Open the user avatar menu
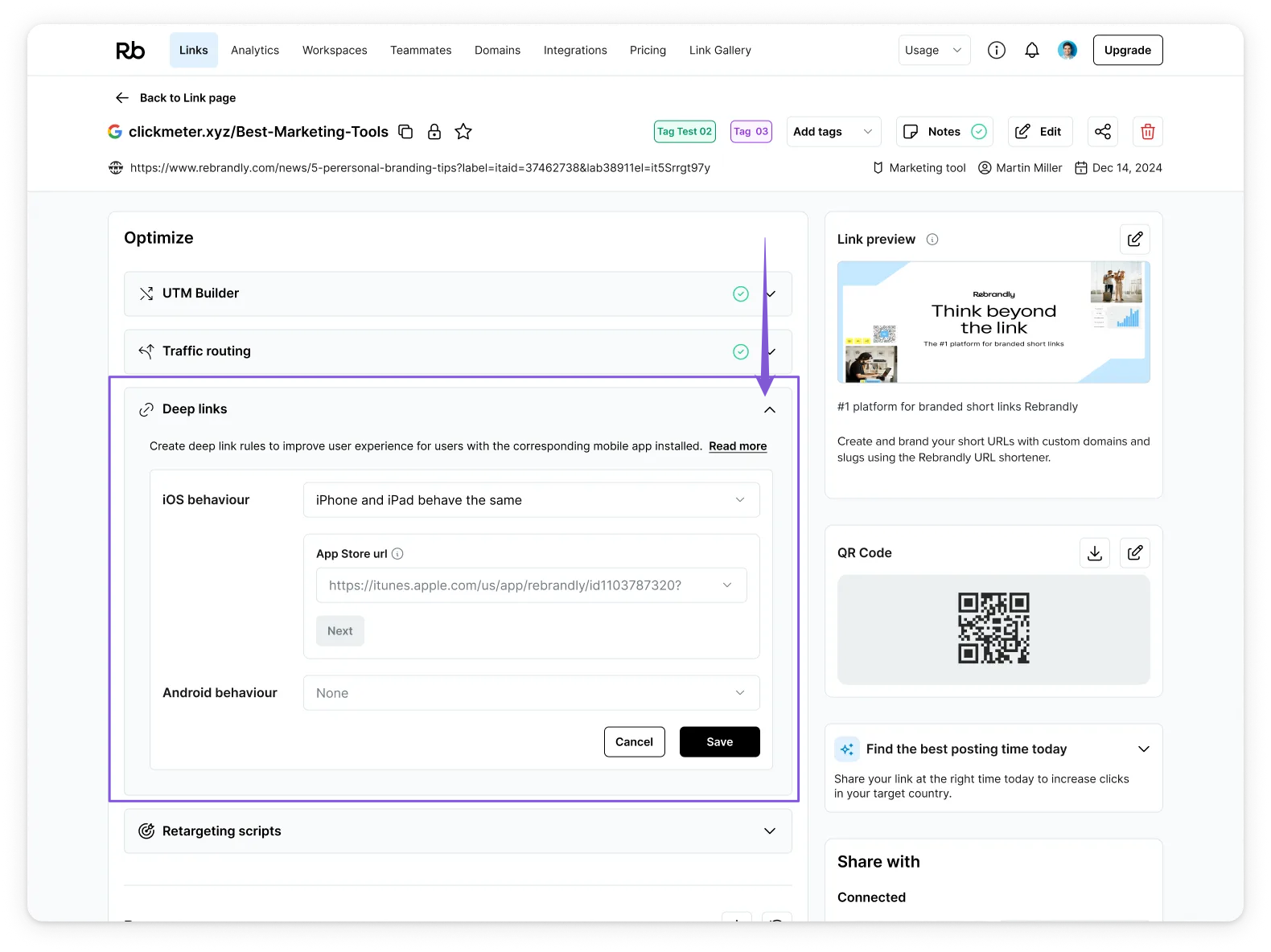 1067,50
